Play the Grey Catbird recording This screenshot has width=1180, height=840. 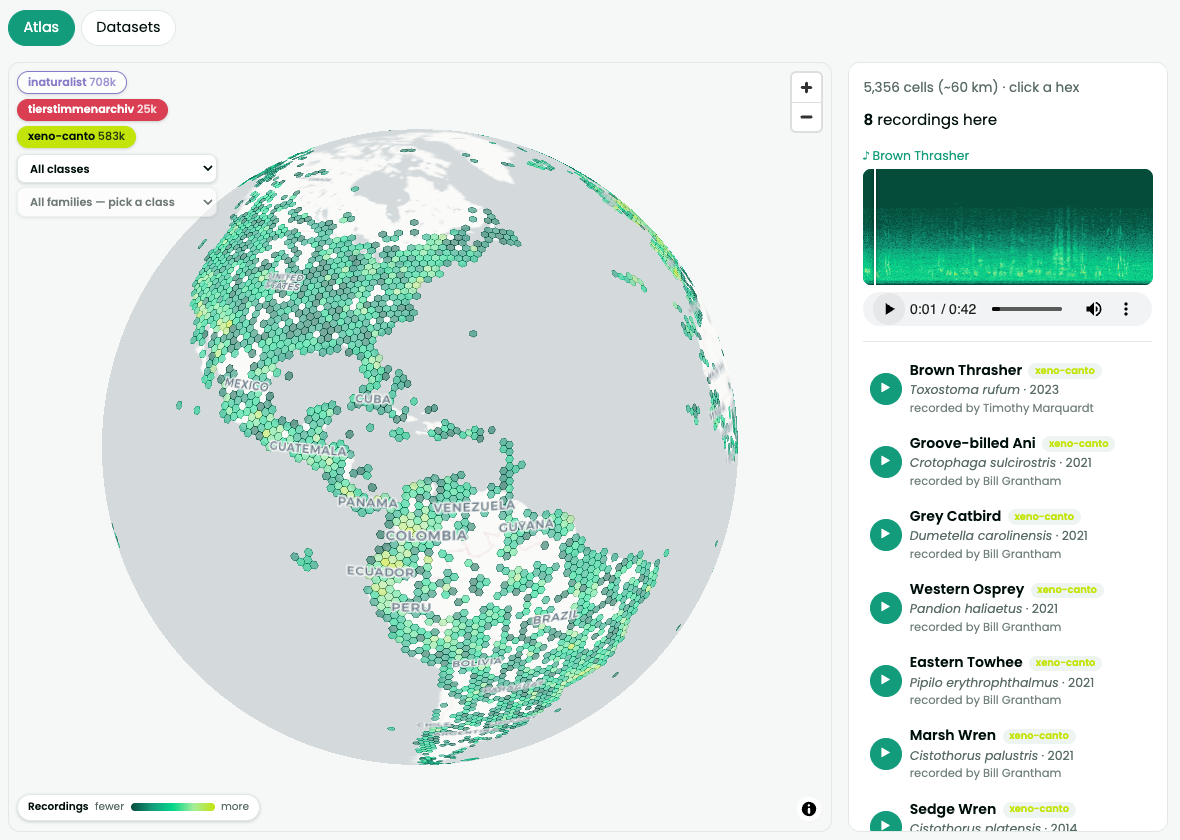(x=886, y=534)
